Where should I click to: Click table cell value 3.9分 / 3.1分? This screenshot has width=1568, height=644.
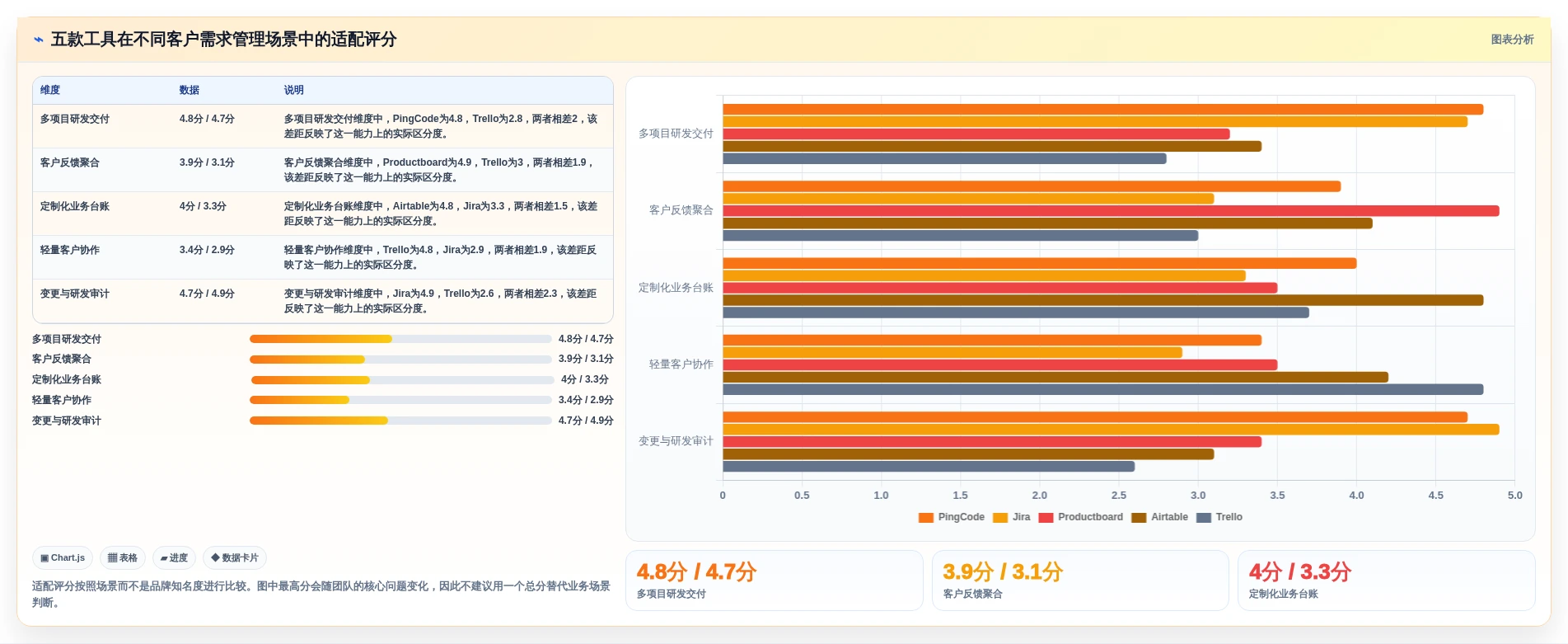click(x=207, y=163)
